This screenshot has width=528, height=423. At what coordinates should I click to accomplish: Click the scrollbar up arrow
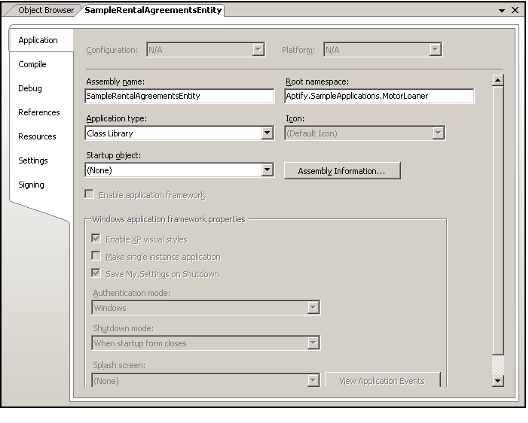tap(497, 81)
